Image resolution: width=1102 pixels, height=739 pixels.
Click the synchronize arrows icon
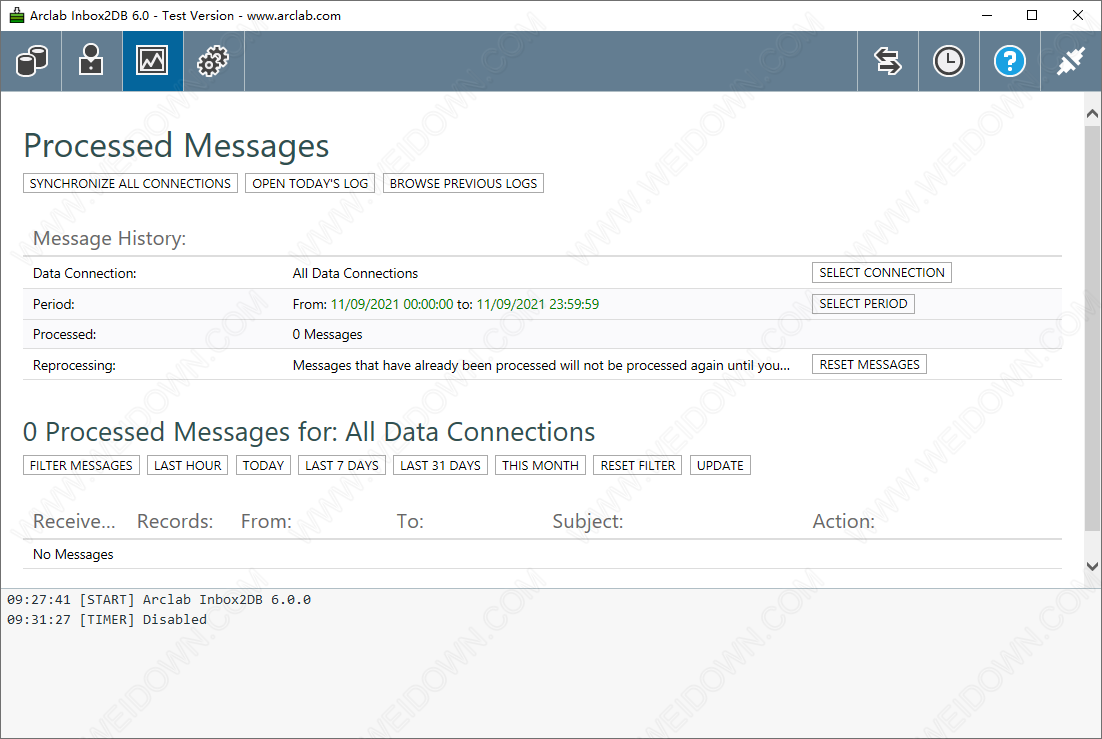tap(888, 61)
